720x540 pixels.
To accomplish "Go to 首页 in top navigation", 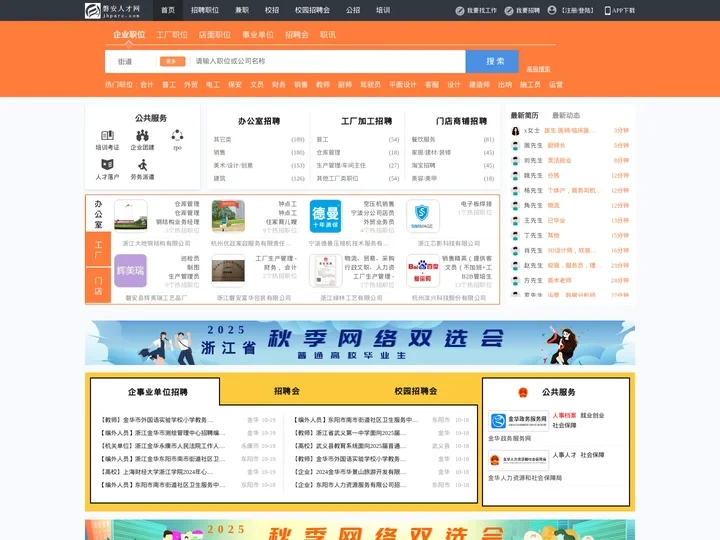I will 168,10.
